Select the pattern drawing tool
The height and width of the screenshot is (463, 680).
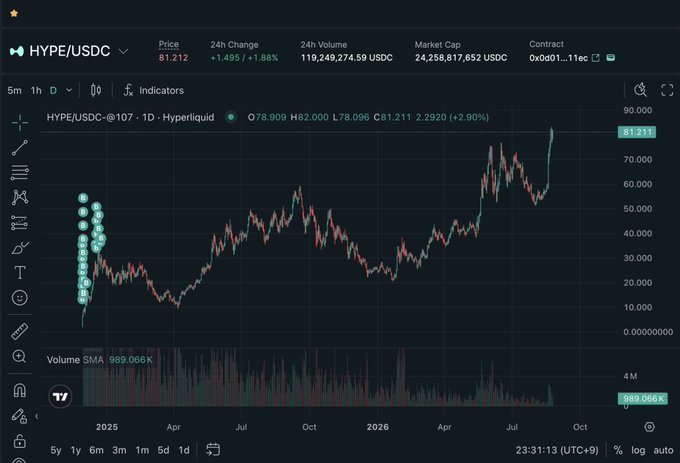coord(20,197)
